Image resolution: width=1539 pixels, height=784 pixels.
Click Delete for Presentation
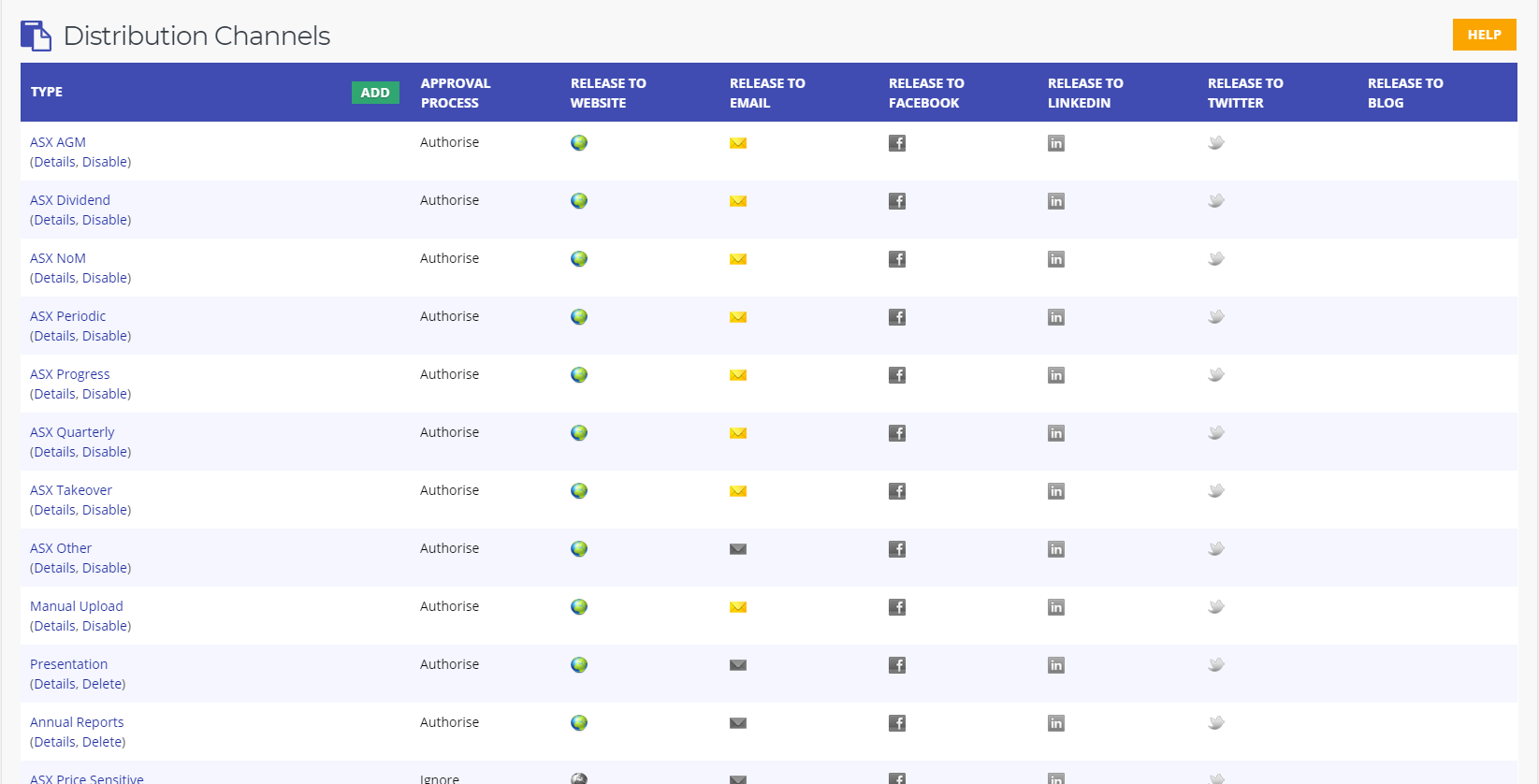pyautogui.click(x=101, y=684)
